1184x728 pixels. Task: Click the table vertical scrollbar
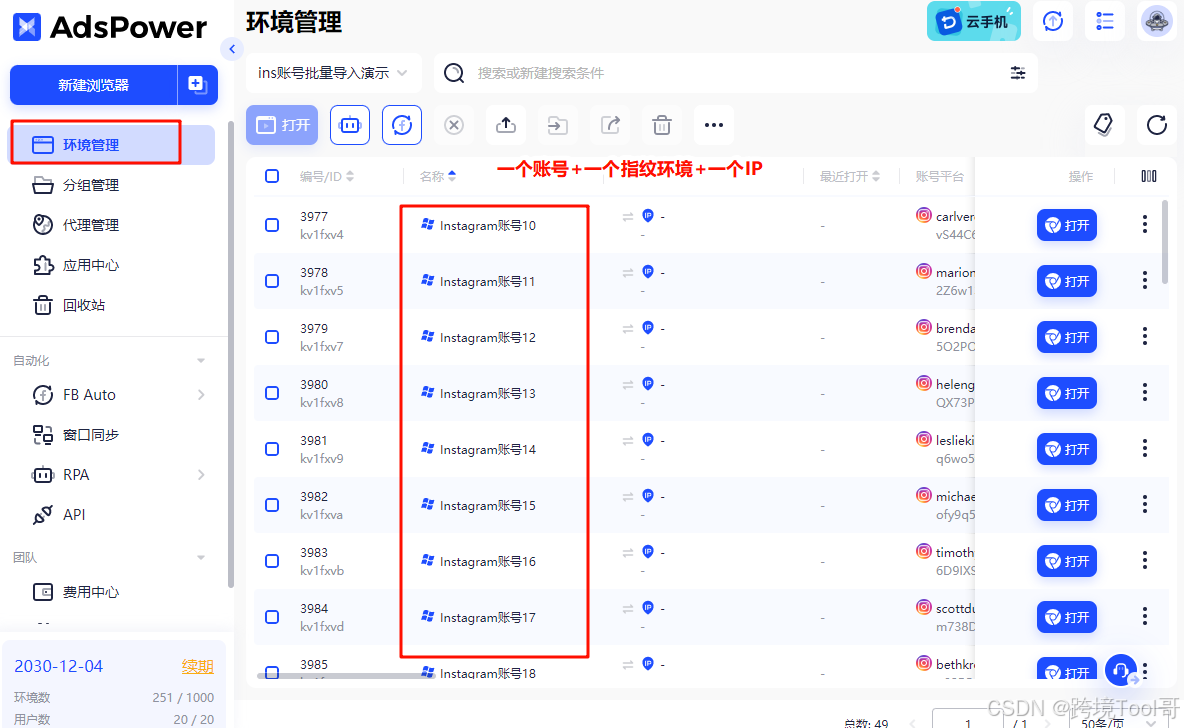(x=1164, y=242)
